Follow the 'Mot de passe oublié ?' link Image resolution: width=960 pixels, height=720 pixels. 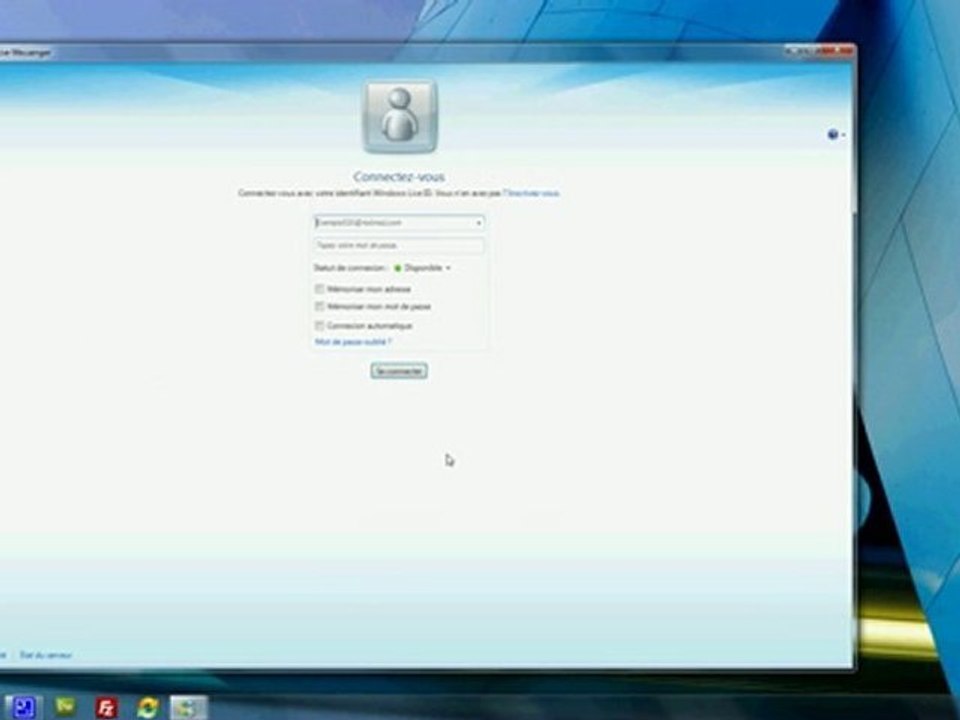353,342
